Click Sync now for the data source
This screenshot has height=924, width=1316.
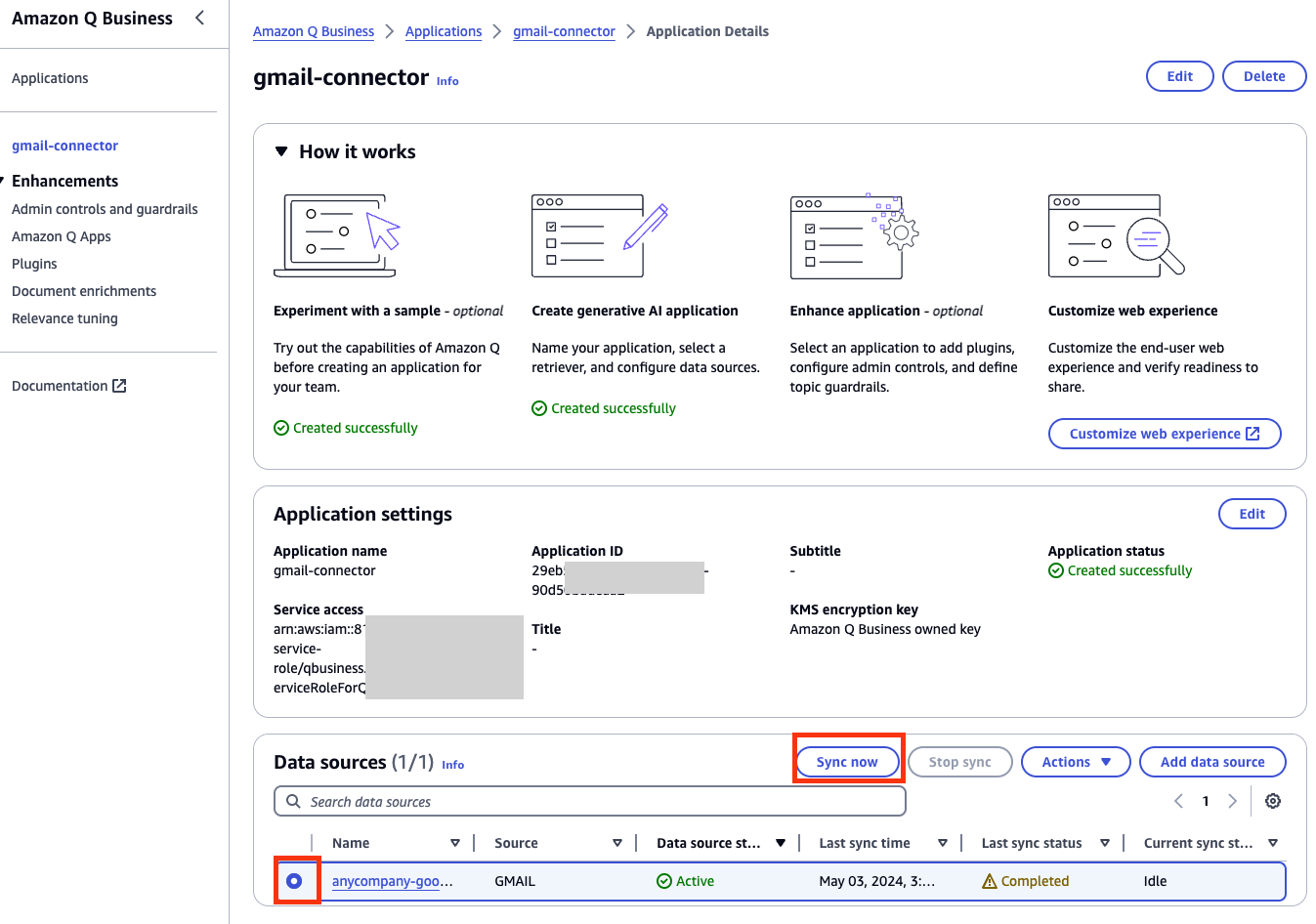(847, 762)
